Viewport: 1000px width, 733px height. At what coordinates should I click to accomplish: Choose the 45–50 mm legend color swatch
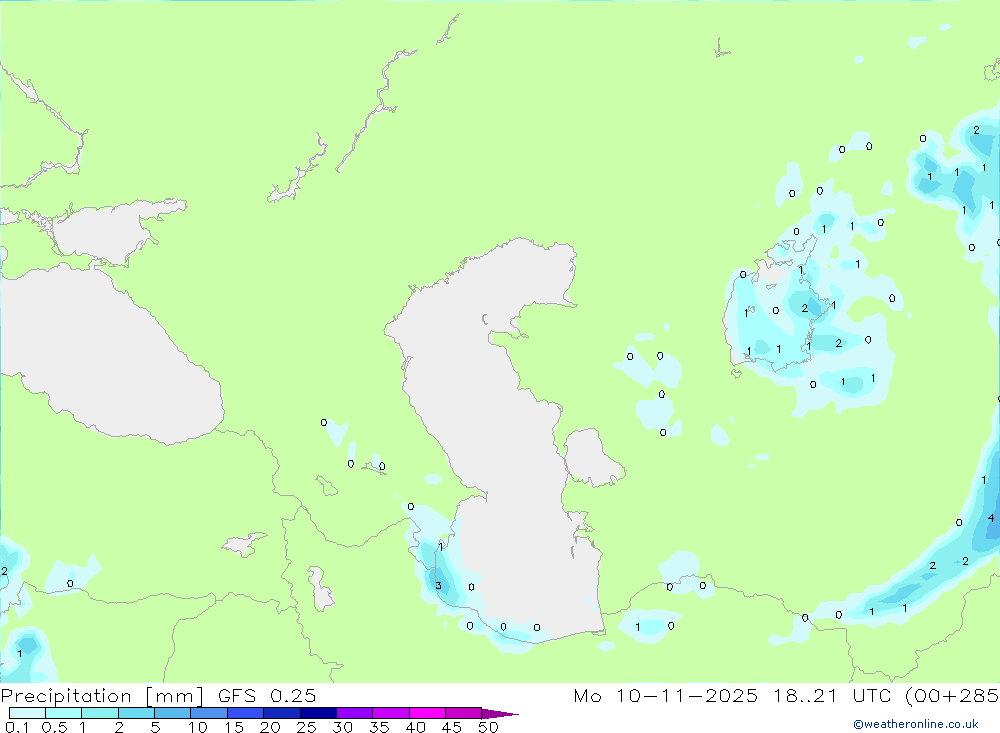tap(463, 713)
